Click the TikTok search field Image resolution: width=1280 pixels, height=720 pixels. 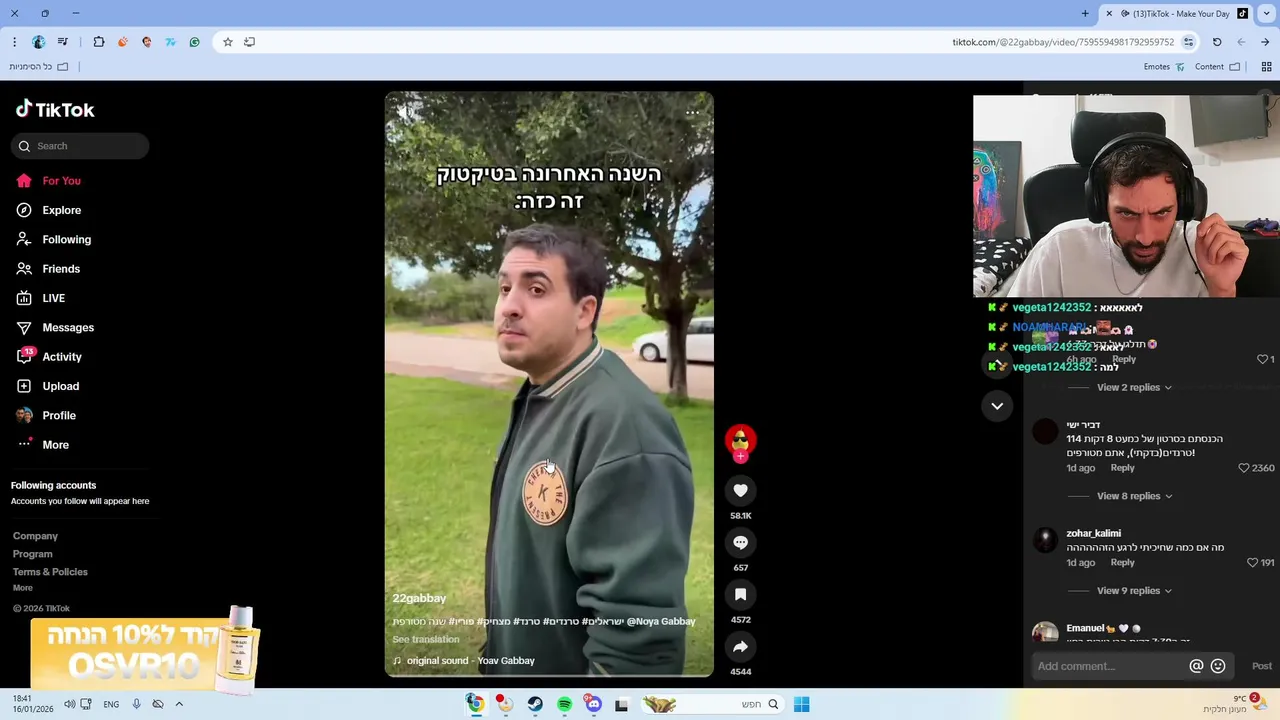[80, 146]
